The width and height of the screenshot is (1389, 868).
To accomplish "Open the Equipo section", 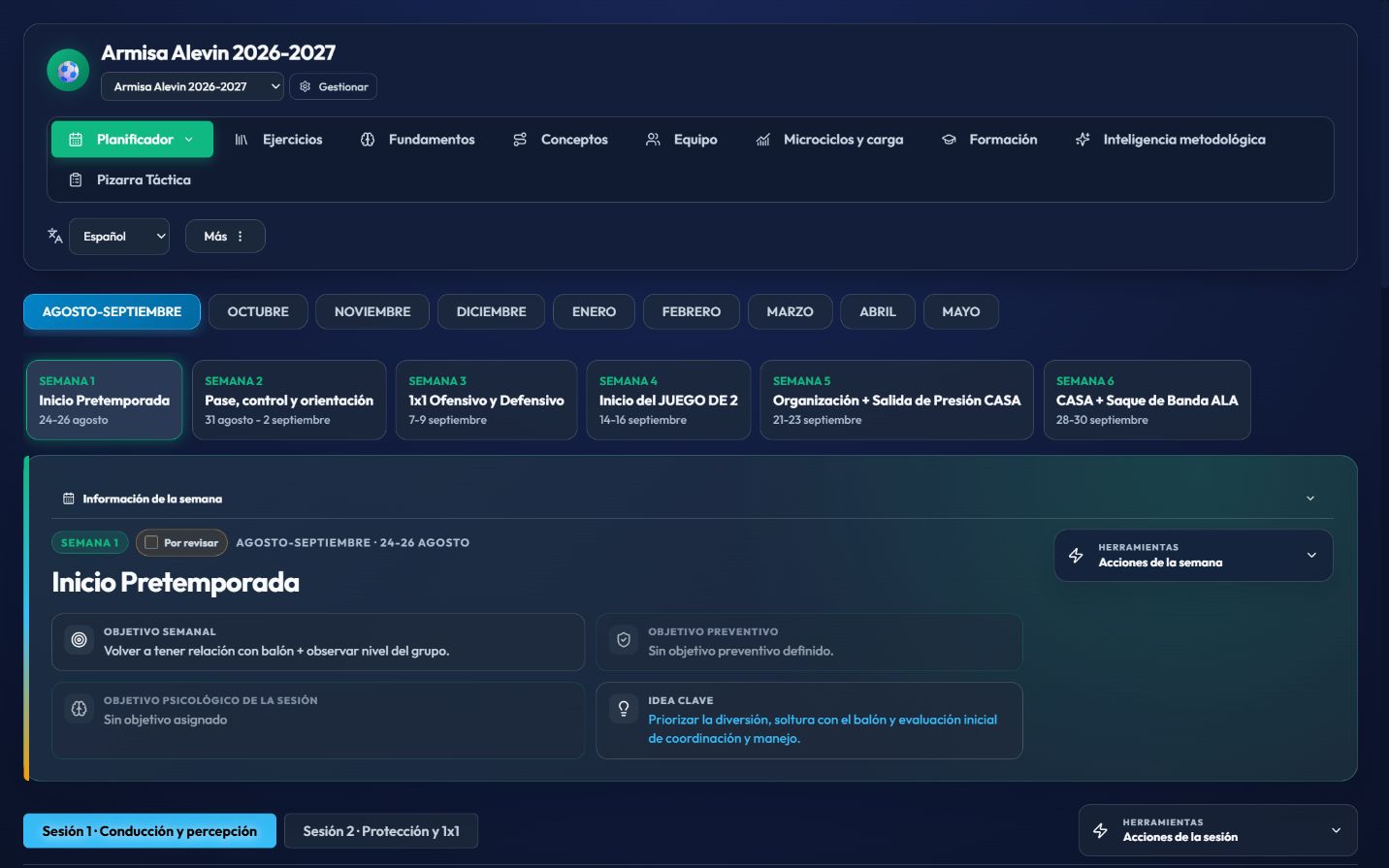I will coord(682,140).
